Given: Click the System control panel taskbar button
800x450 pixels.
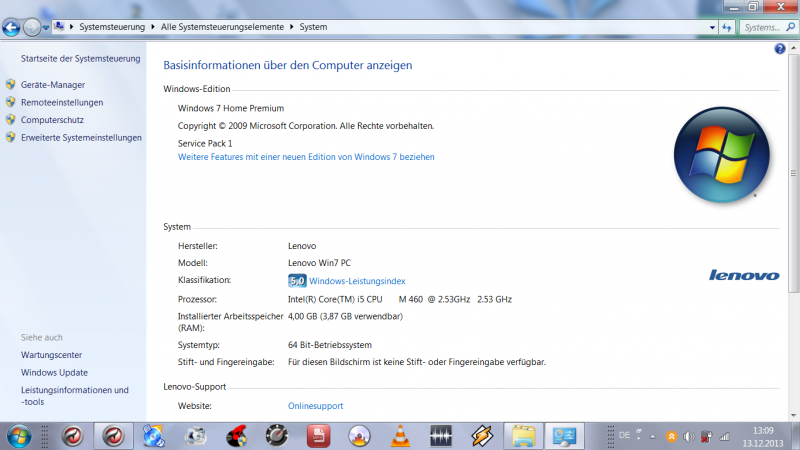Looking at the screenshot, I should click(x=564, y=437).
